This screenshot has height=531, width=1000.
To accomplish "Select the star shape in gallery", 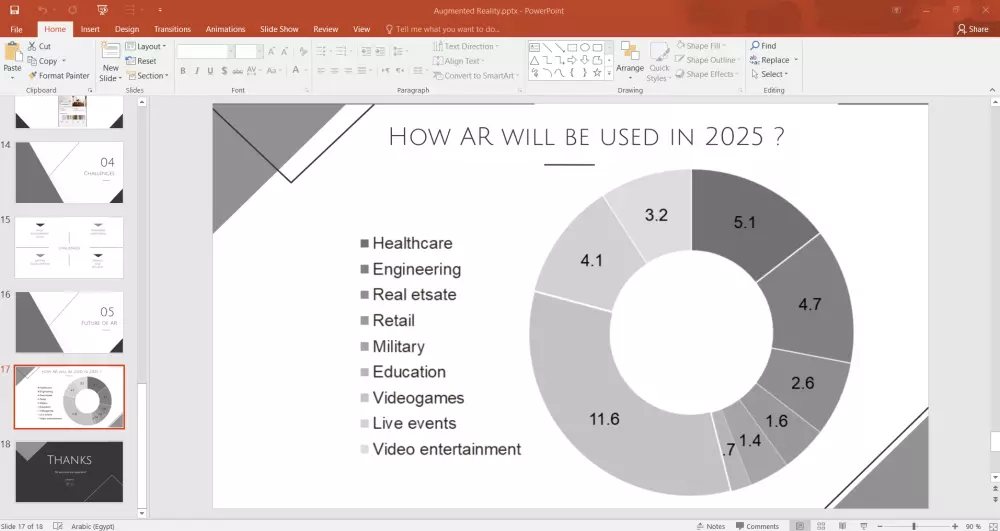I will [x=597, y=73].
